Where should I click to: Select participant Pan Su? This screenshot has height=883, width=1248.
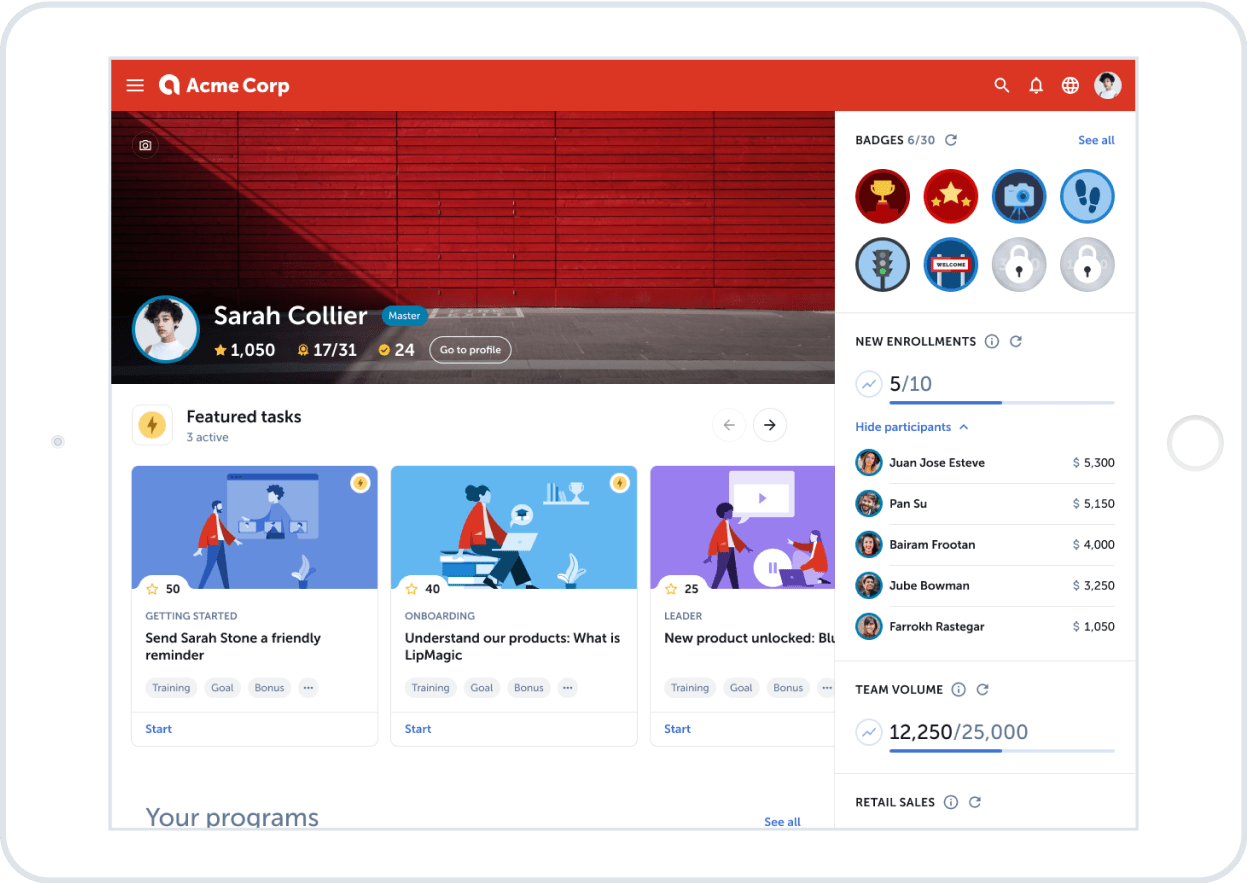coord(985,504)
